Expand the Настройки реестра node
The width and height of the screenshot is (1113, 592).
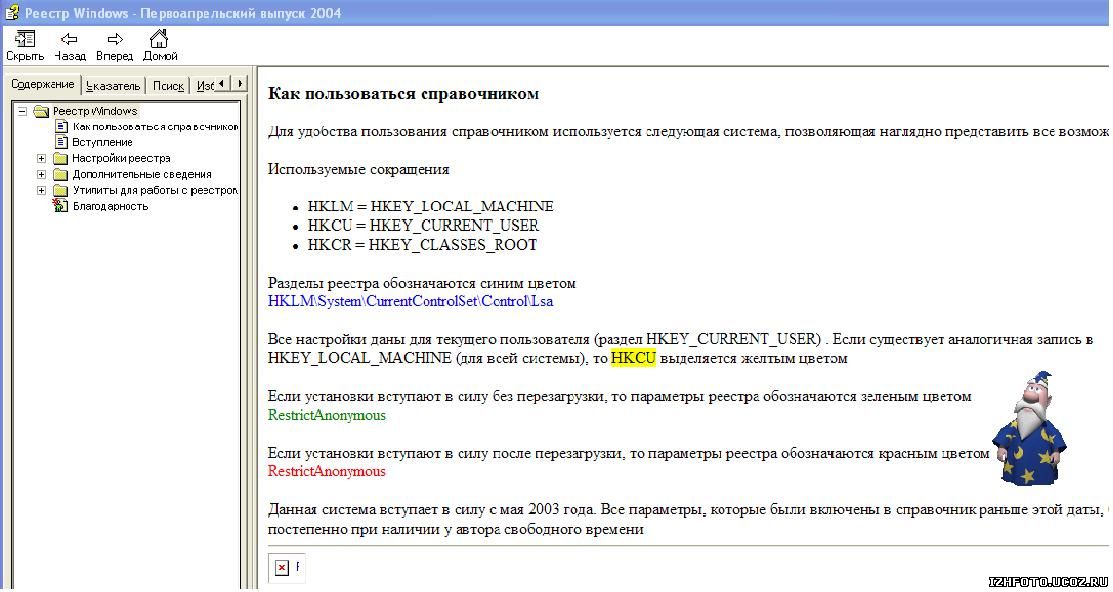coord(42,158)
